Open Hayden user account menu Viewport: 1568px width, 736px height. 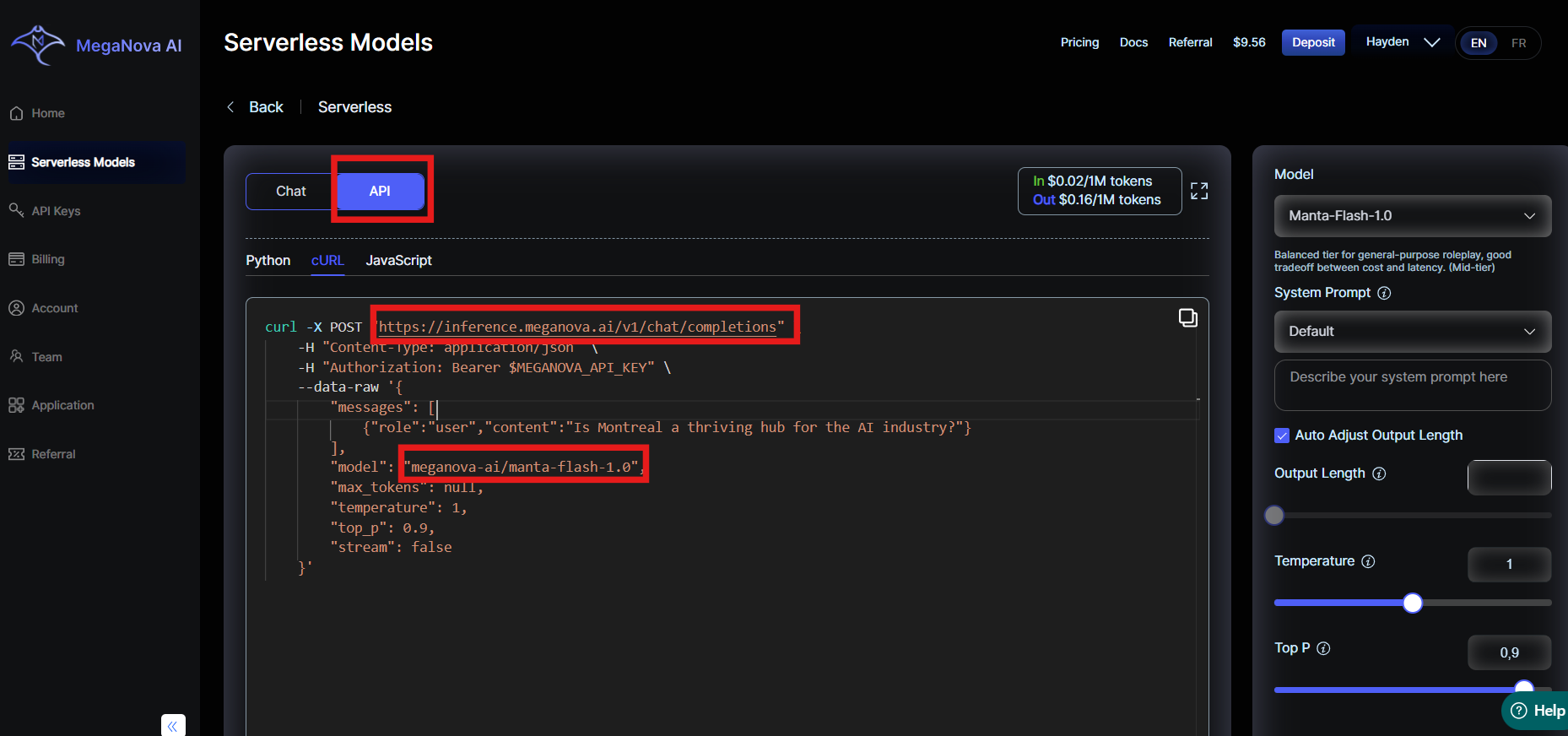[x=1402, y=42]
